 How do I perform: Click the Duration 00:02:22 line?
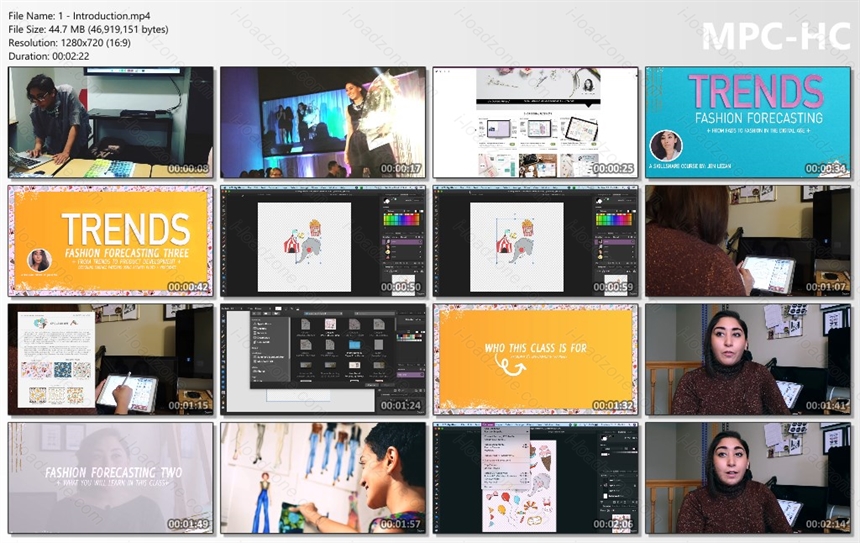(49, 56)
